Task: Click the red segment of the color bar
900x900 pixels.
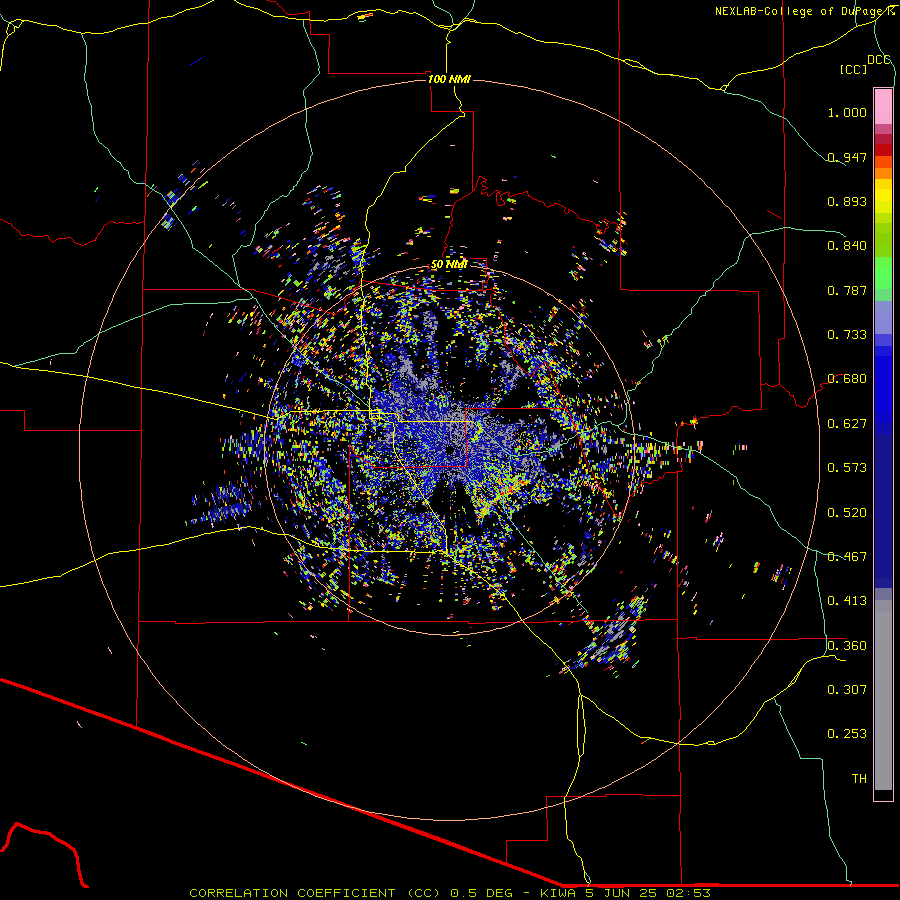Action: 883,150
